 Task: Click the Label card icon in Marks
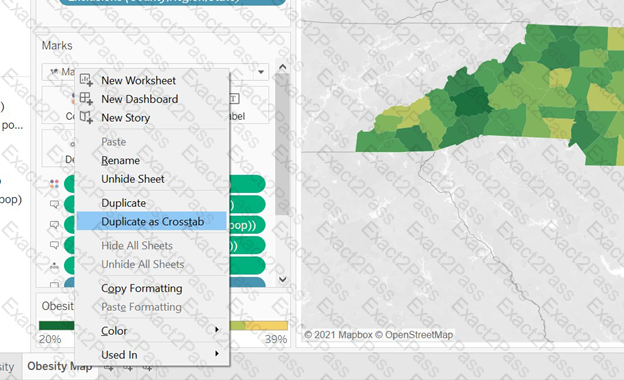(x=234, y=98)
